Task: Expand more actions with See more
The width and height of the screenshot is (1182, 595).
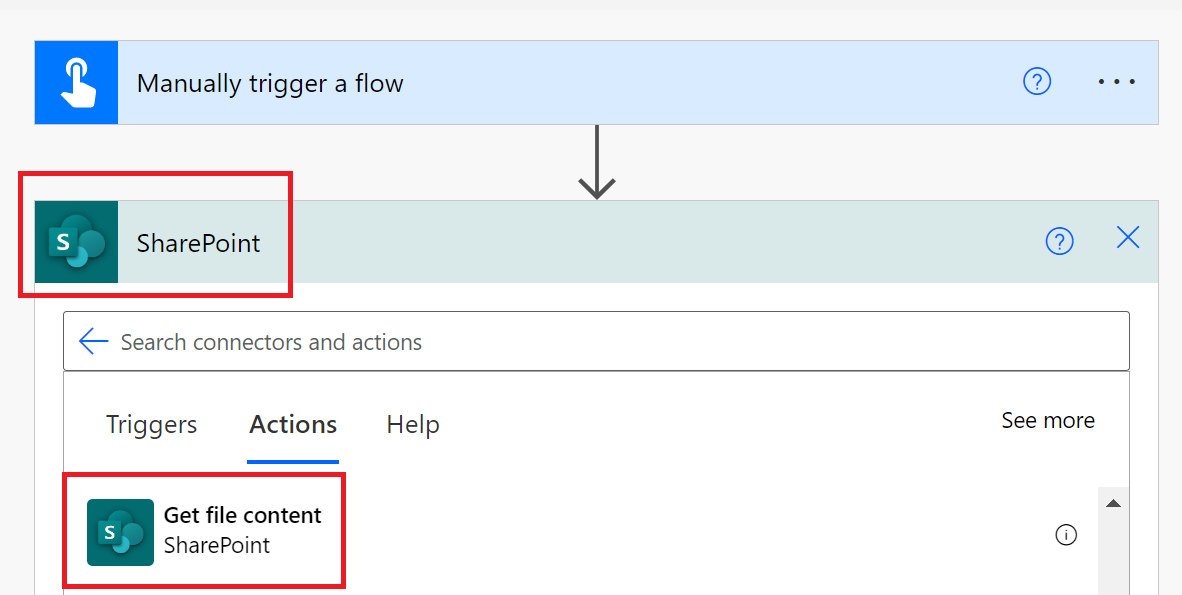Action: [x=1047, y=421]
